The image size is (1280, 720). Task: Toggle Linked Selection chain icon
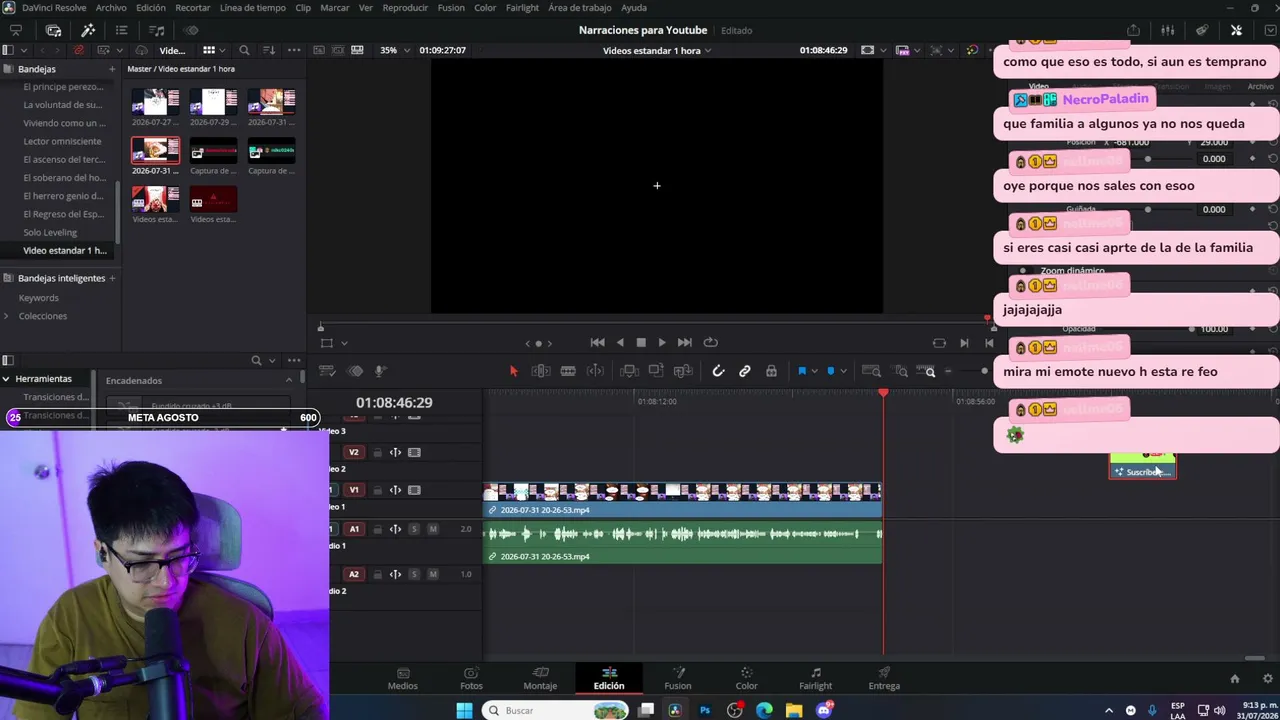coord(745,372)
